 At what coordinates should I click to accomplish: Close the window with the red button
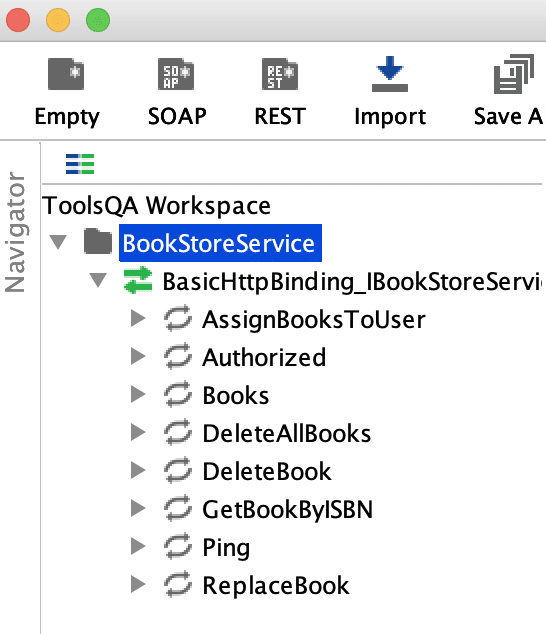click(18, 20)
